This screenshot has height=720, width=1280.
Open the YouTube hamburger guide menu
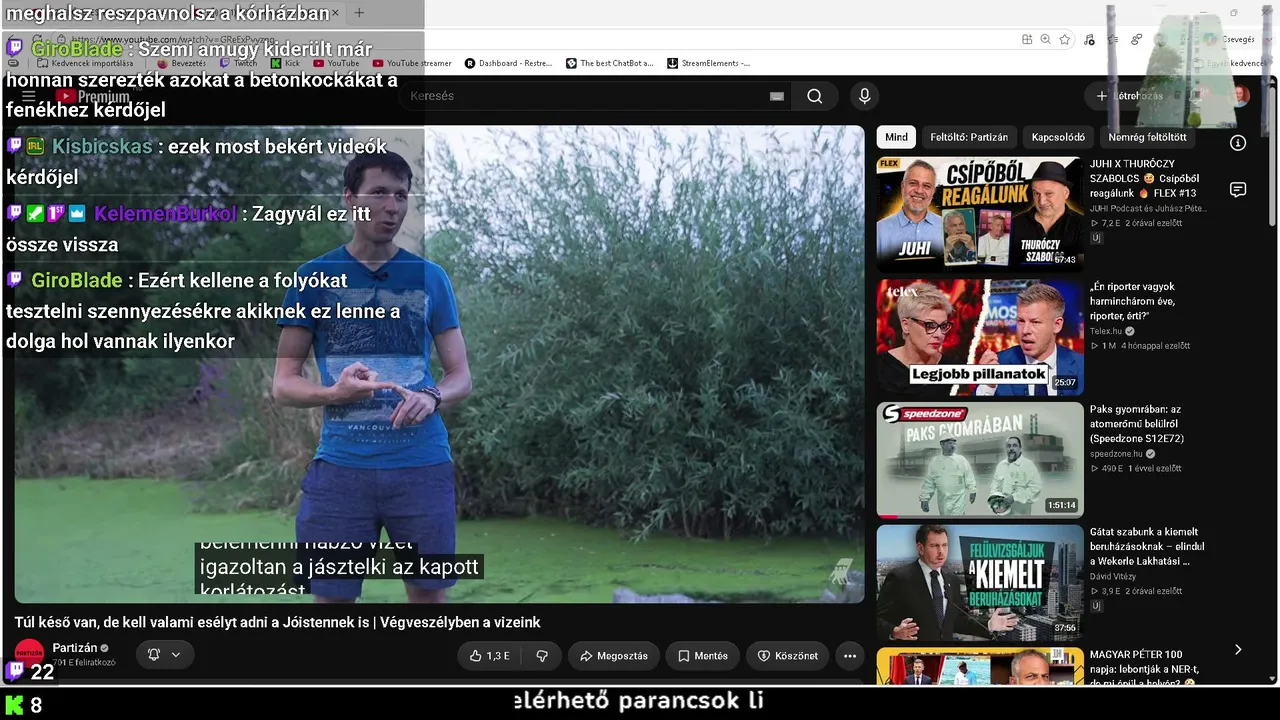(x=29, y=97)
